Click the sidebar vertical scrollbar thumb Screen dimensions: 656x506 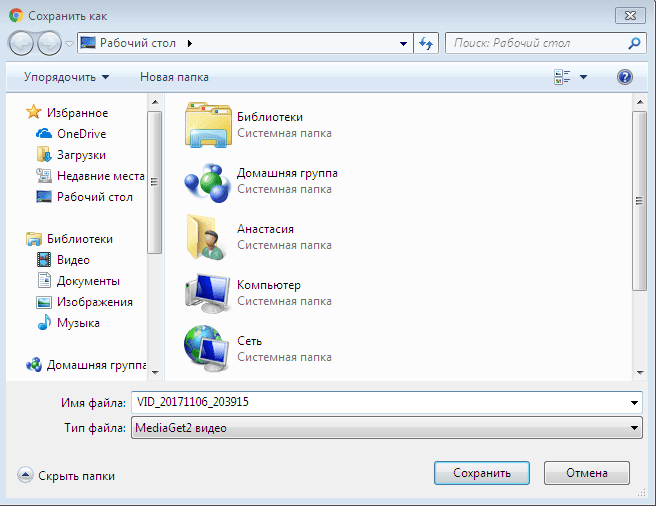tap(155, 182)
